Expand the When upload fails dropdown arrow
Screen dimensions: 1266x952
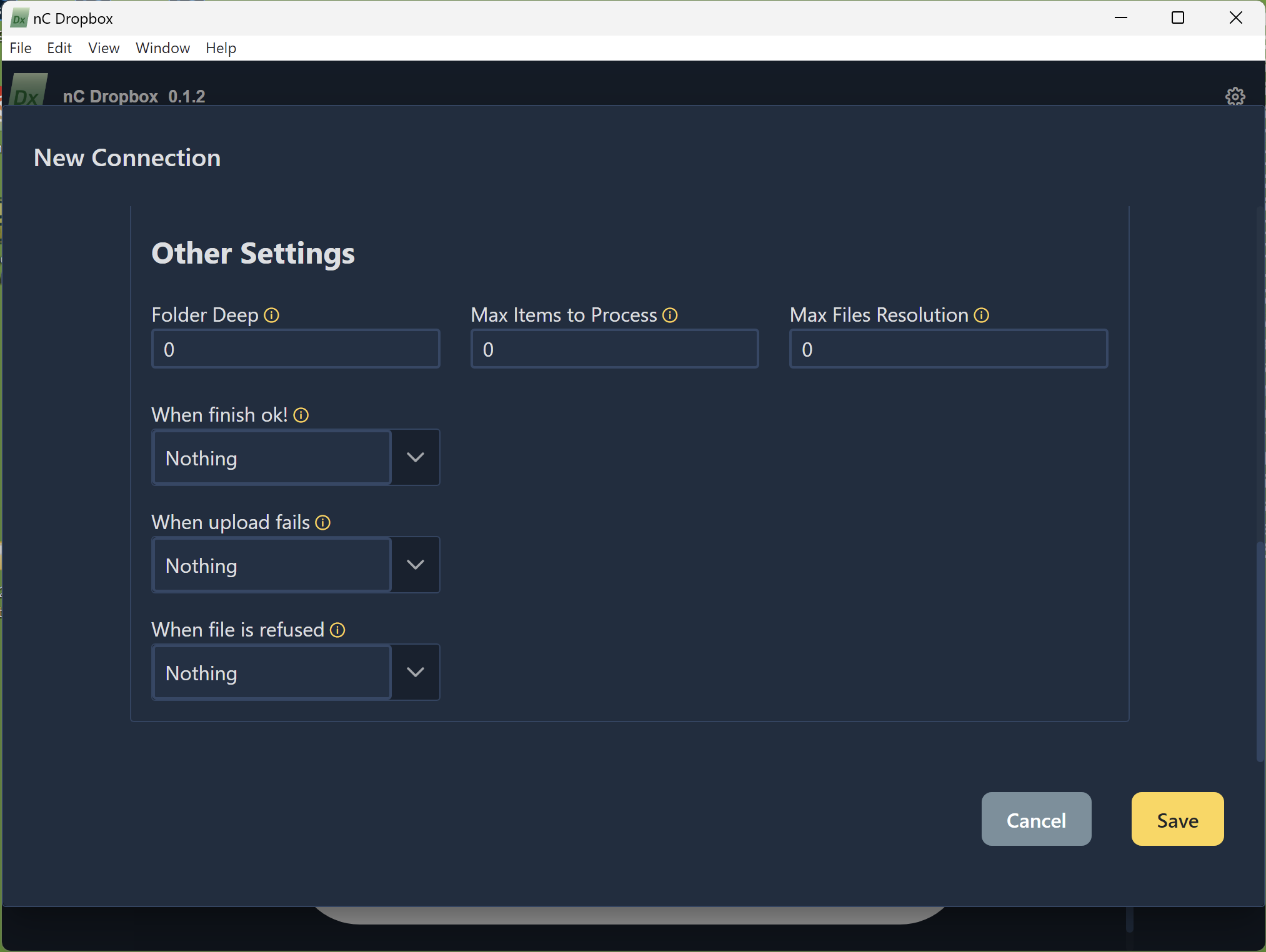[416, 565]
